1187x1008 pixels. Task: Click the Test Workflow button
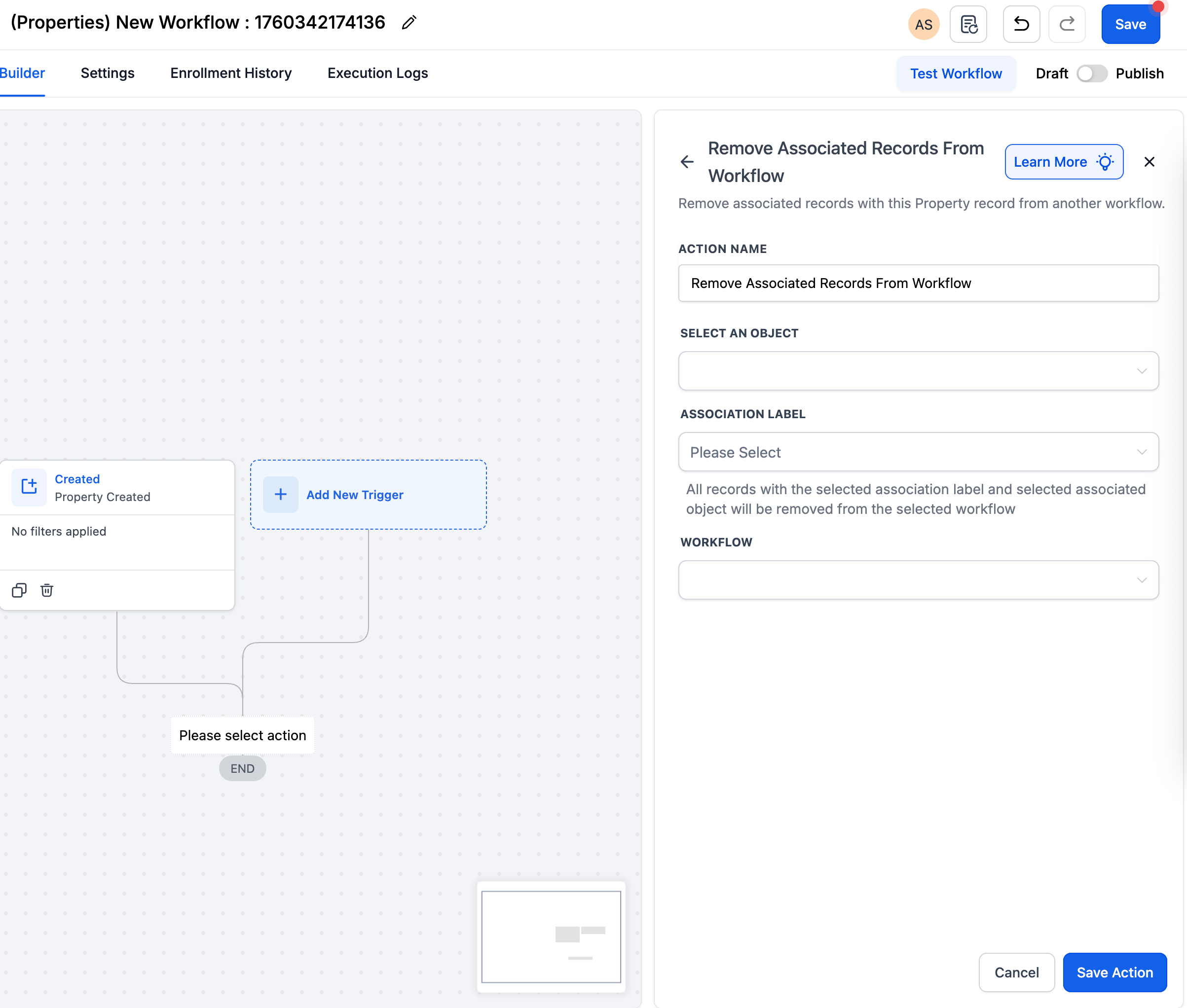pyautogui.click(x=956, y=73)
